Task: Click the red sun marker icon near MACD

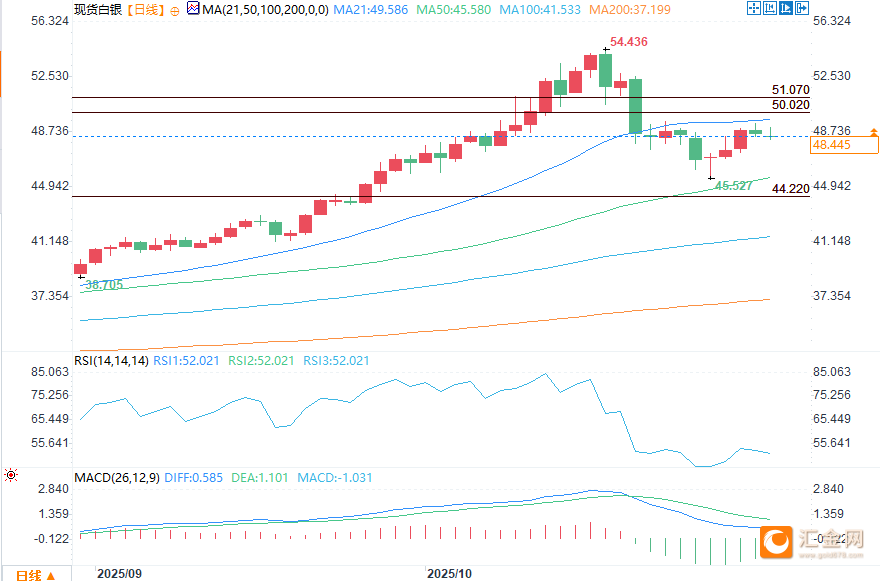Action: pos(11,475)
